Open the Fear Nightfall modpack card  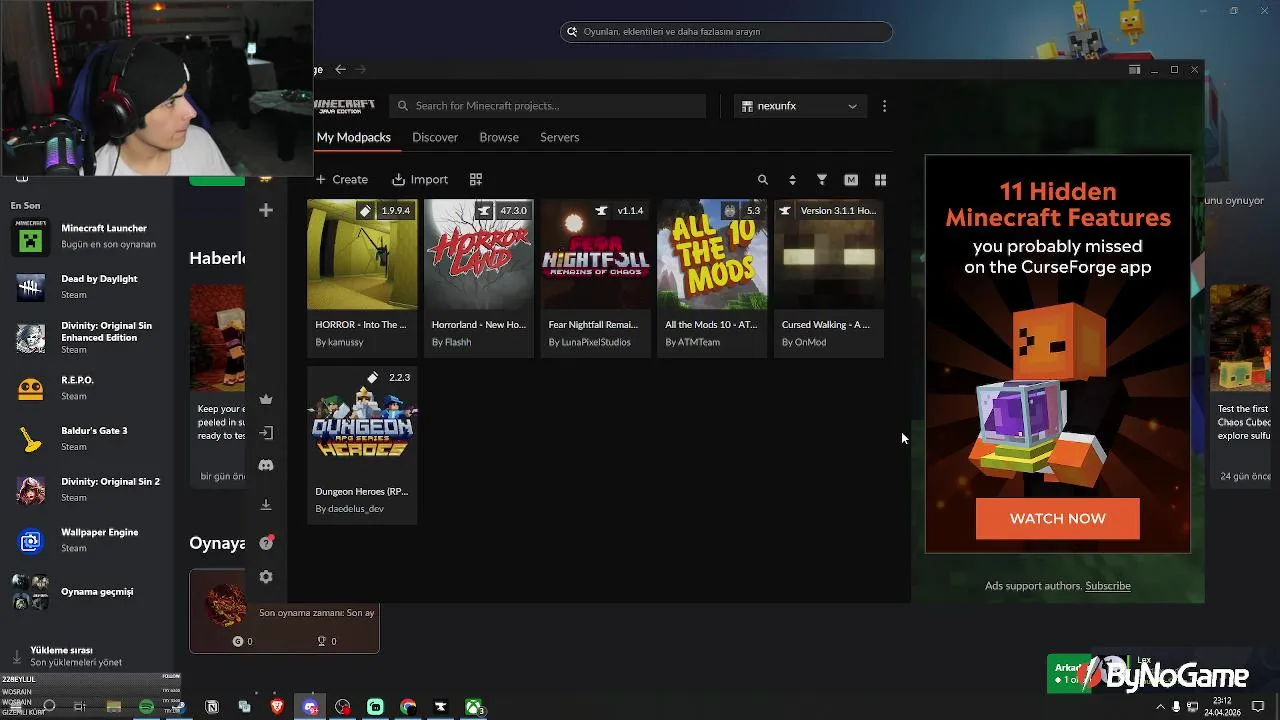pos(596,278)
